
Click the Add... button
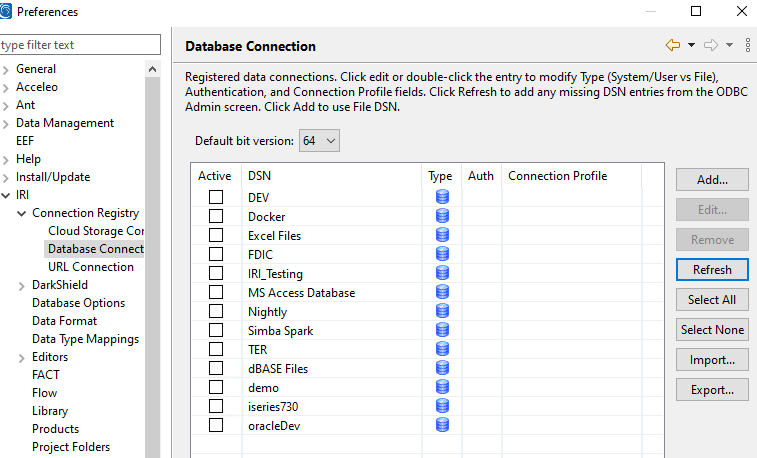pos(712,180)
